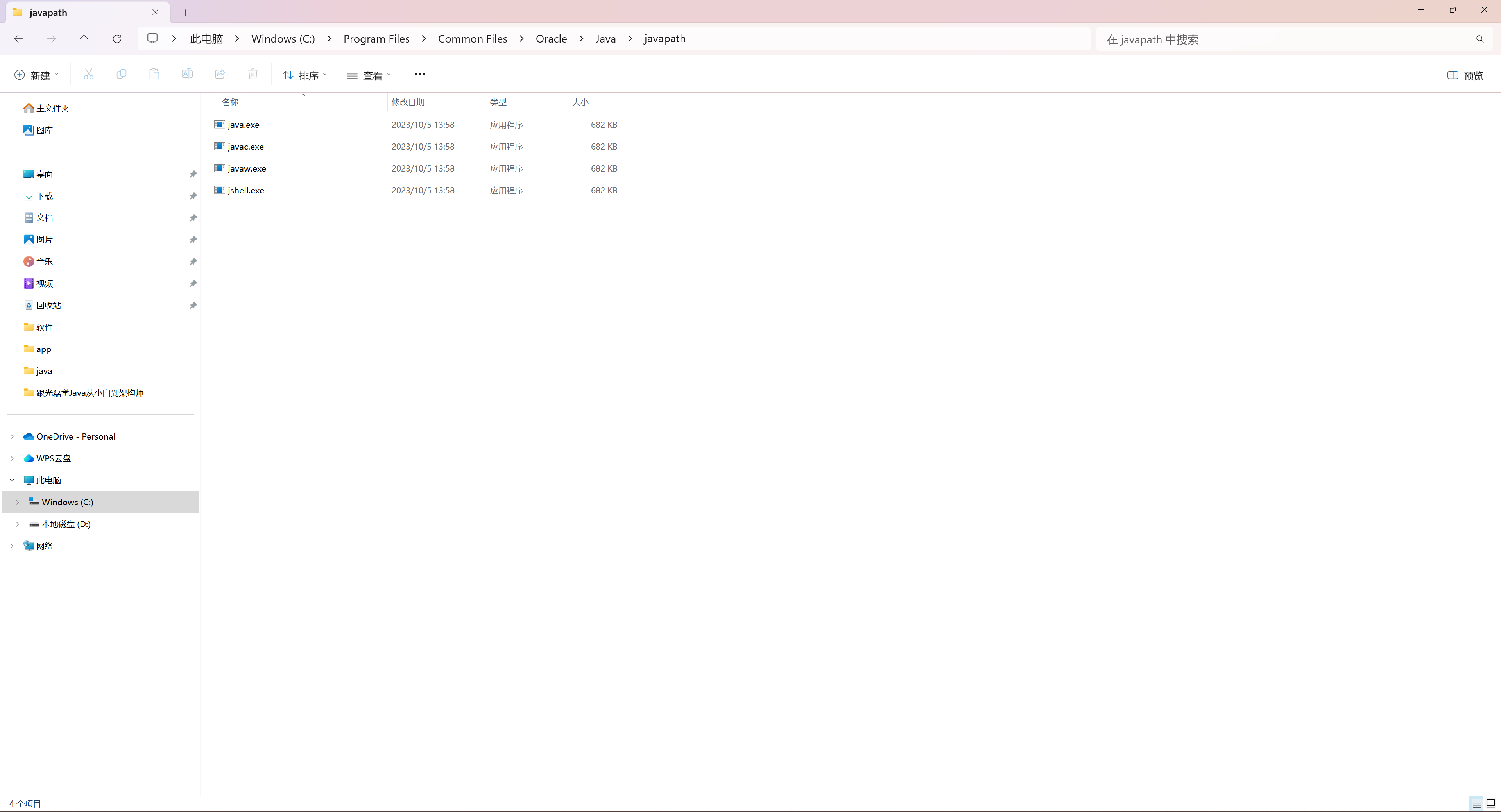
Task: Click the Copy icon in toolbar
Action: pos(121,75)
